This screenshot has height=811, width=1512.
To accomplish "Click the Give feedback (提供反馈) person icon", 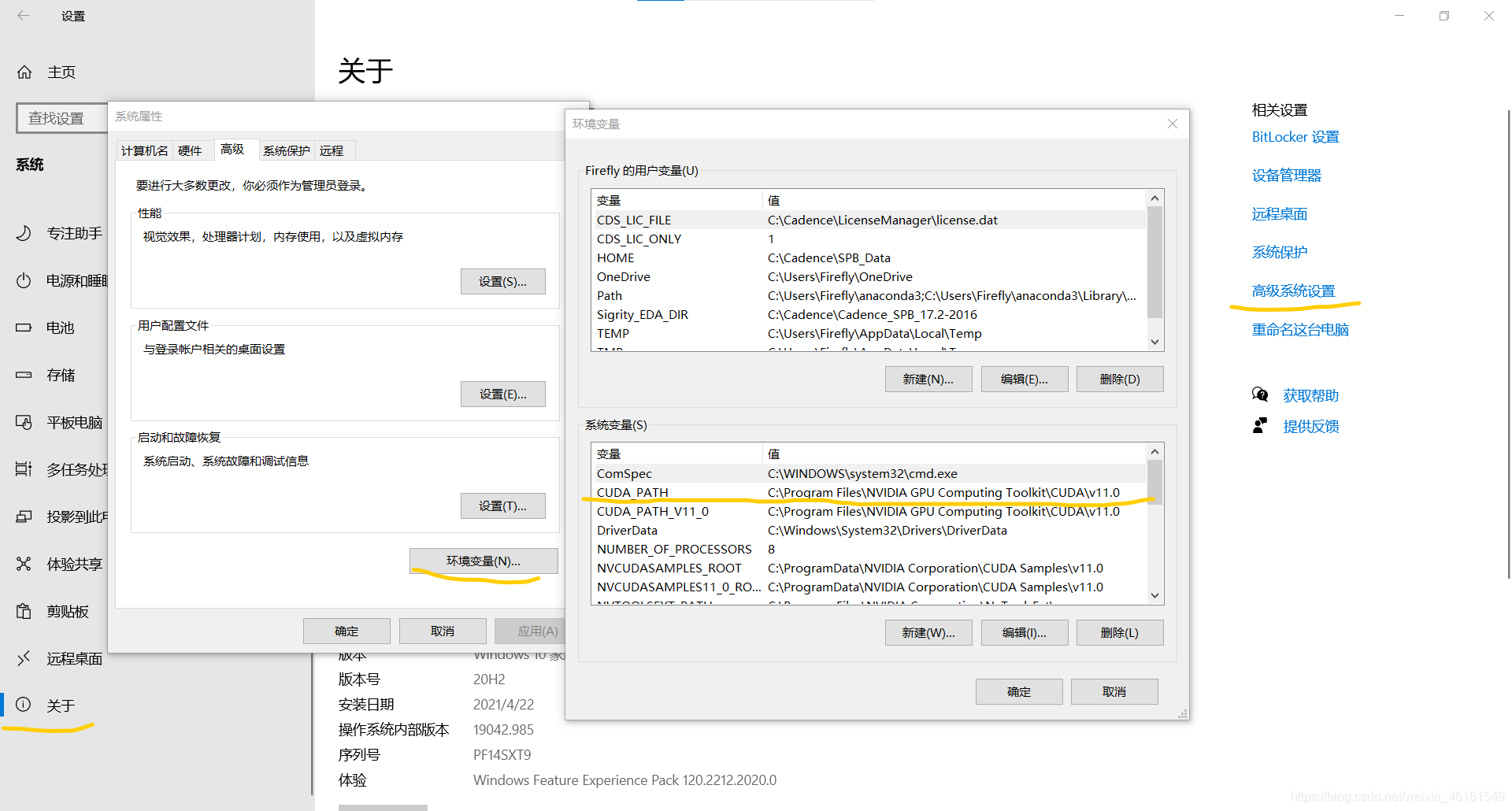I will tap(1260, 425).
